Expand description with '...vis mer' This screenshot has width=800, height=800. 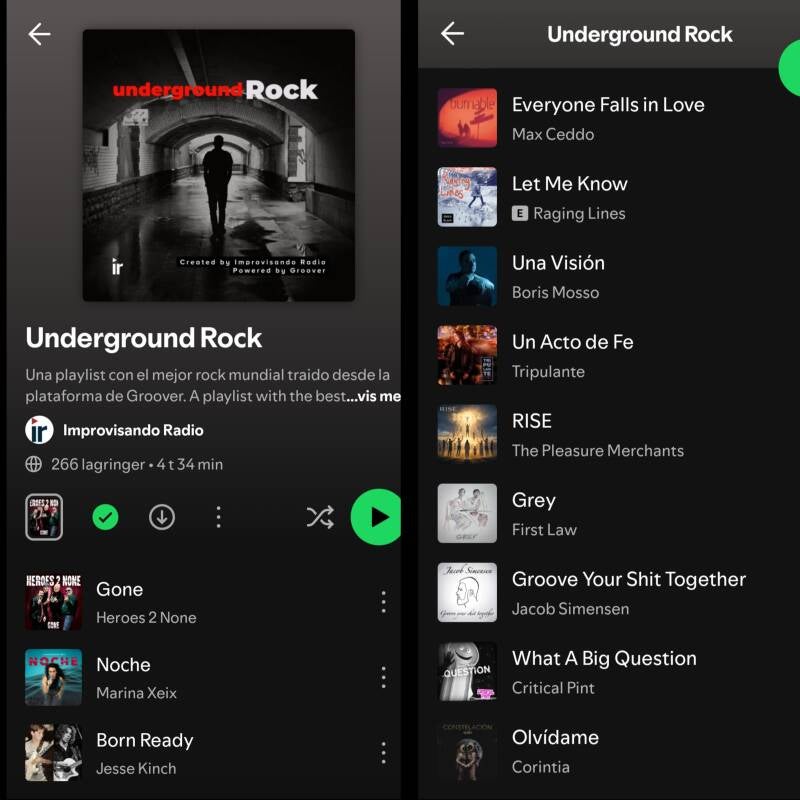point(374,396)
